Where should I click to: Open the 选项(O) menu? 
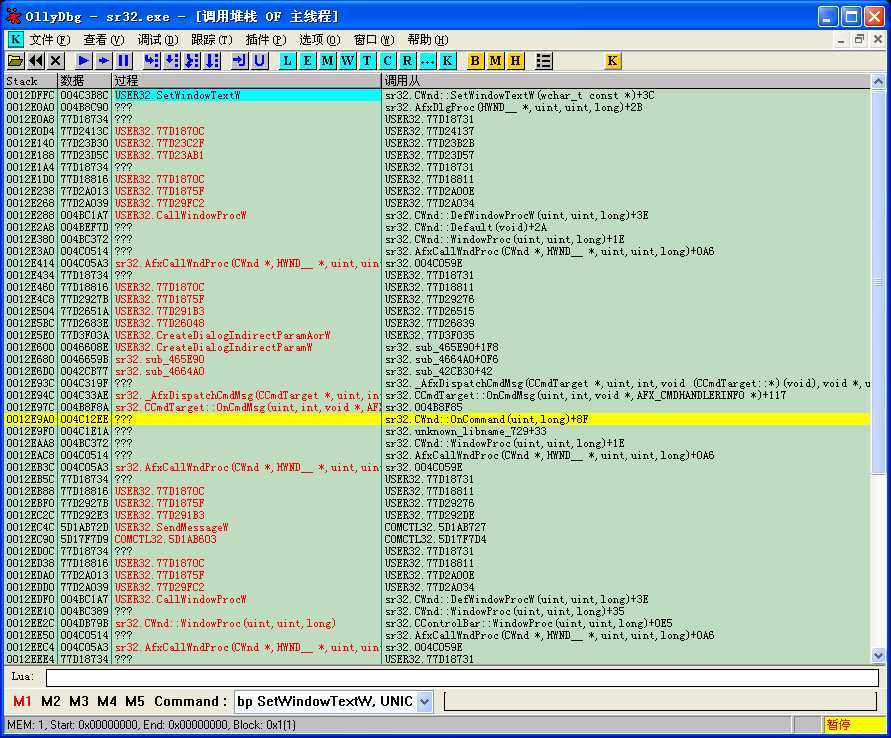[319, 40]
